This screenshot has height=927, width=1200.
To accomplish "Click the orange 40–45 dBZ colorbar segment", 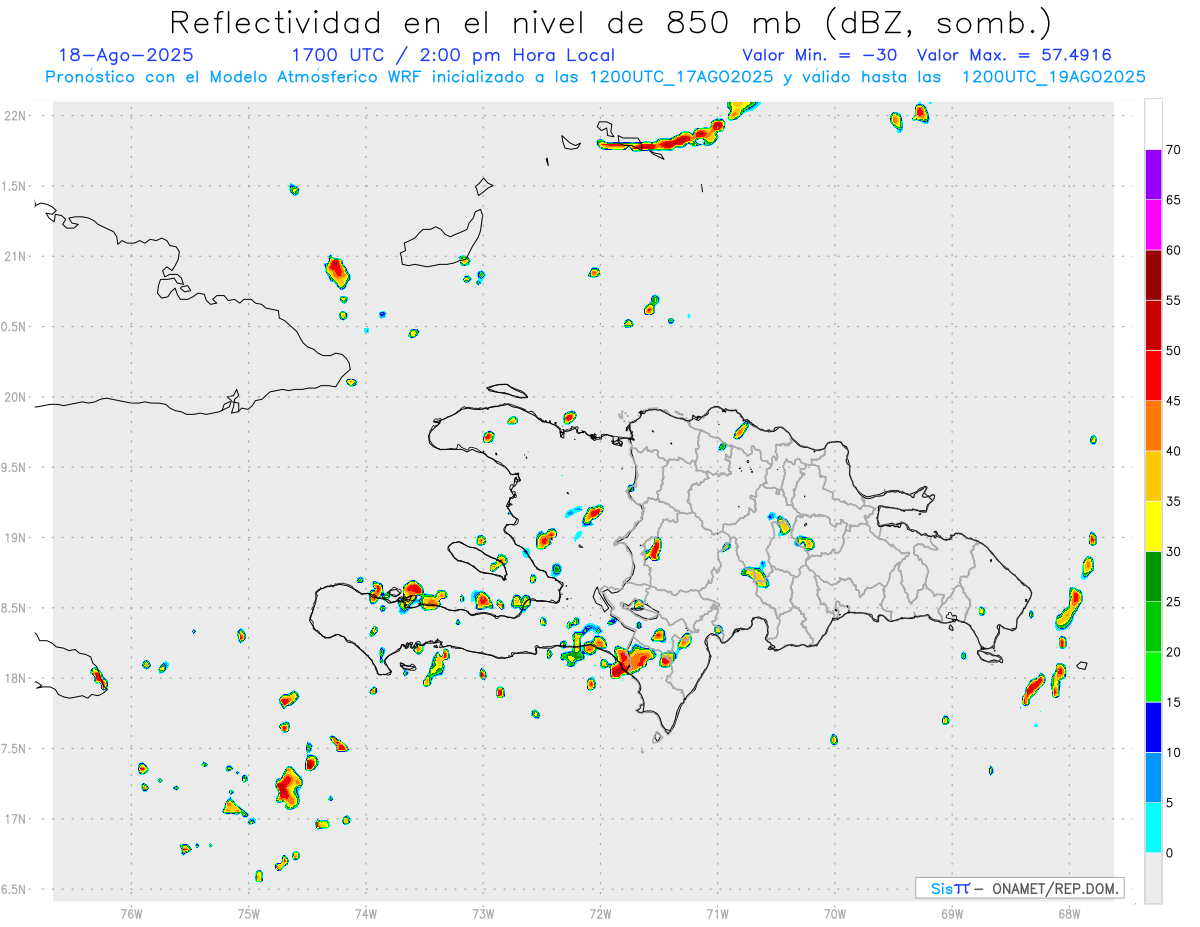I will pyautogui.click(x=1153, y=426).
